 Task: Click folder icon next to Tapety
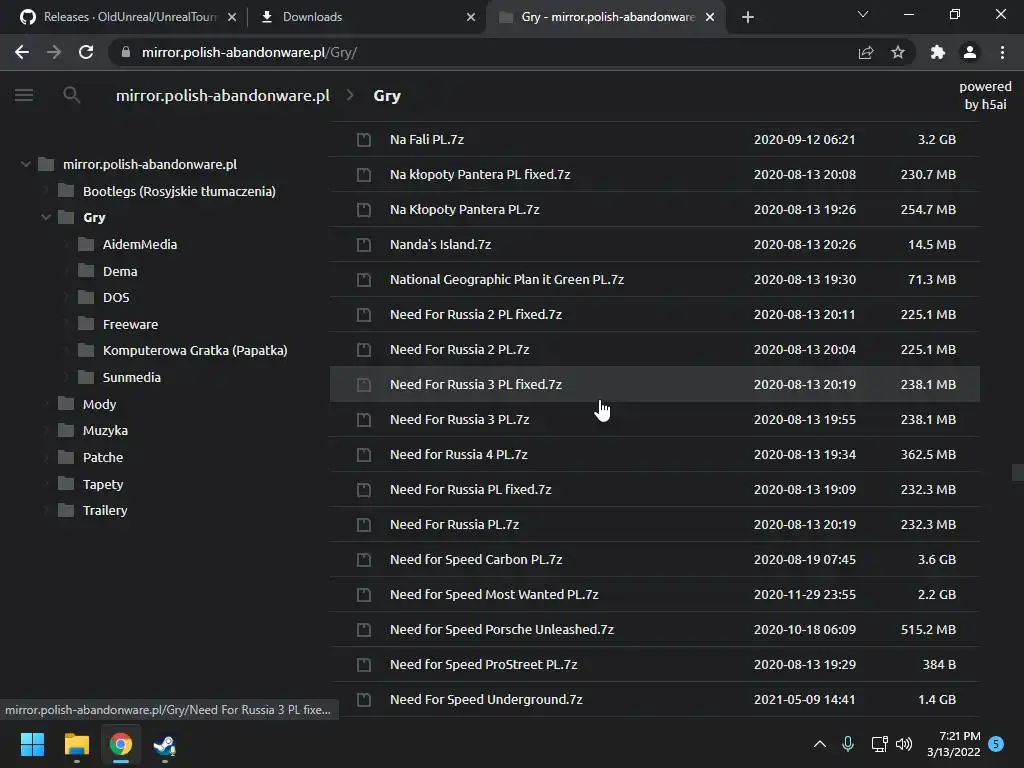pyautogui.click(x=66, y=484)
